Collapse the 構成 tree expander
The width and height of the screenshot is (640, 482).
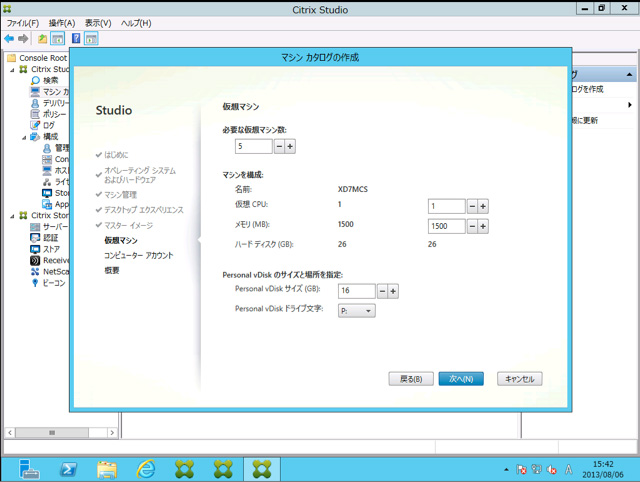point(24,138)
